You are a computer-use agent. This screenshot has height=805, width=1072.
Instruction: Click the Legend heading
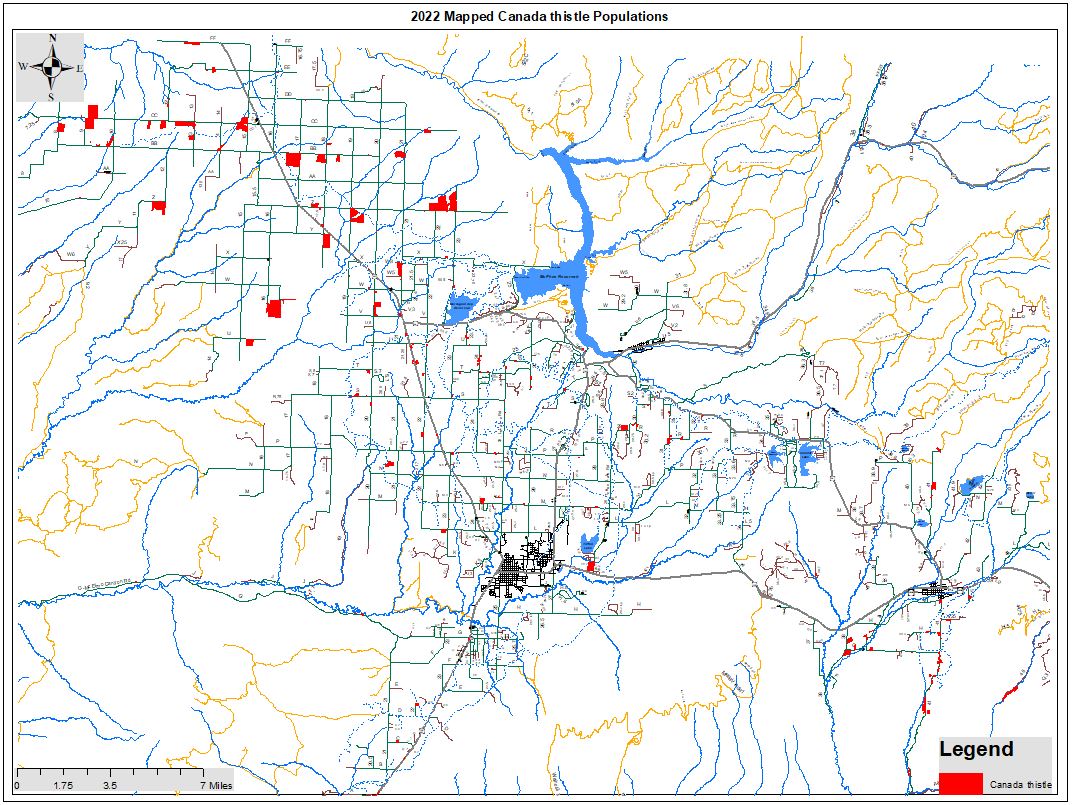976,750
